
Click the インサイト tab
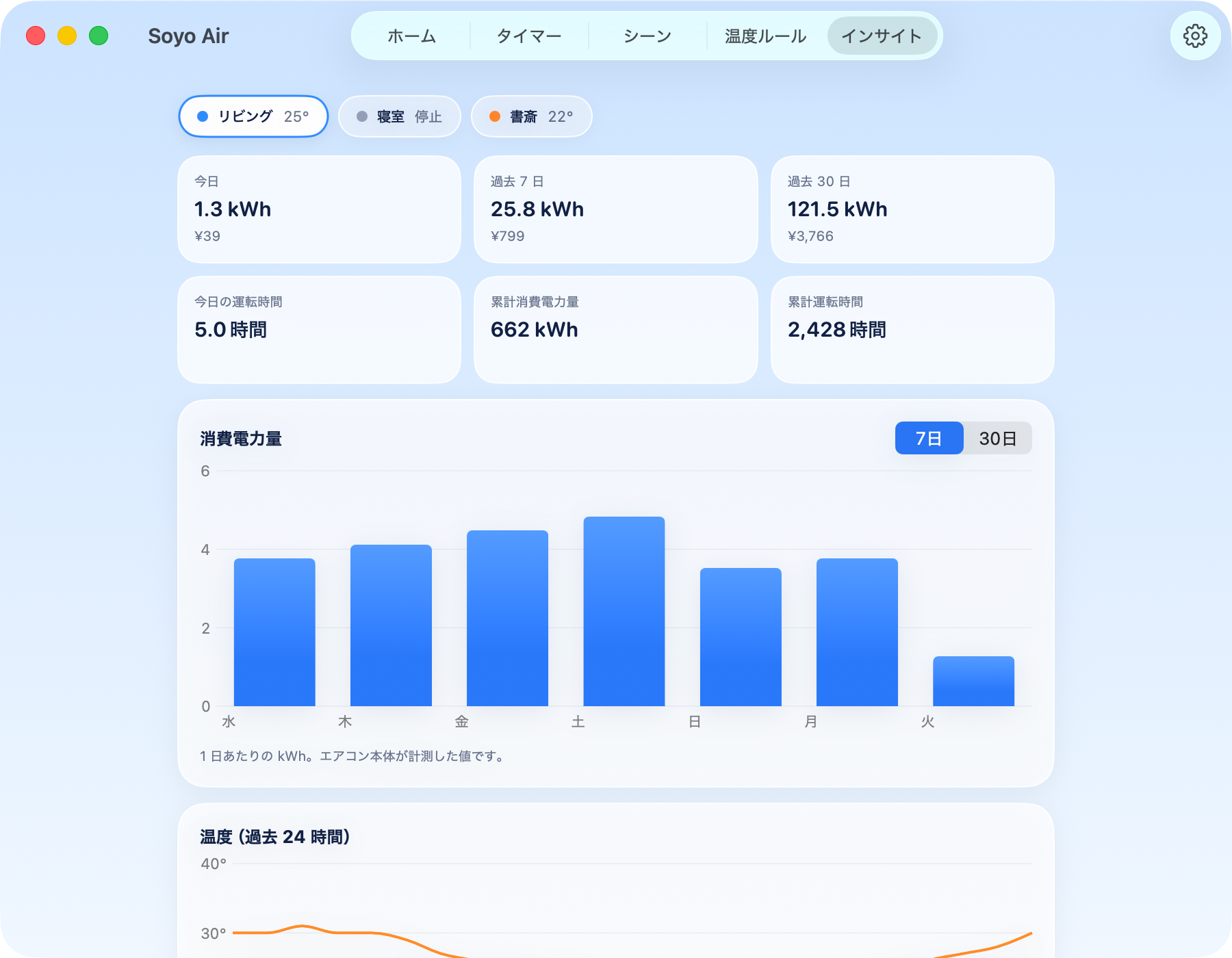[x=882, y=36]
